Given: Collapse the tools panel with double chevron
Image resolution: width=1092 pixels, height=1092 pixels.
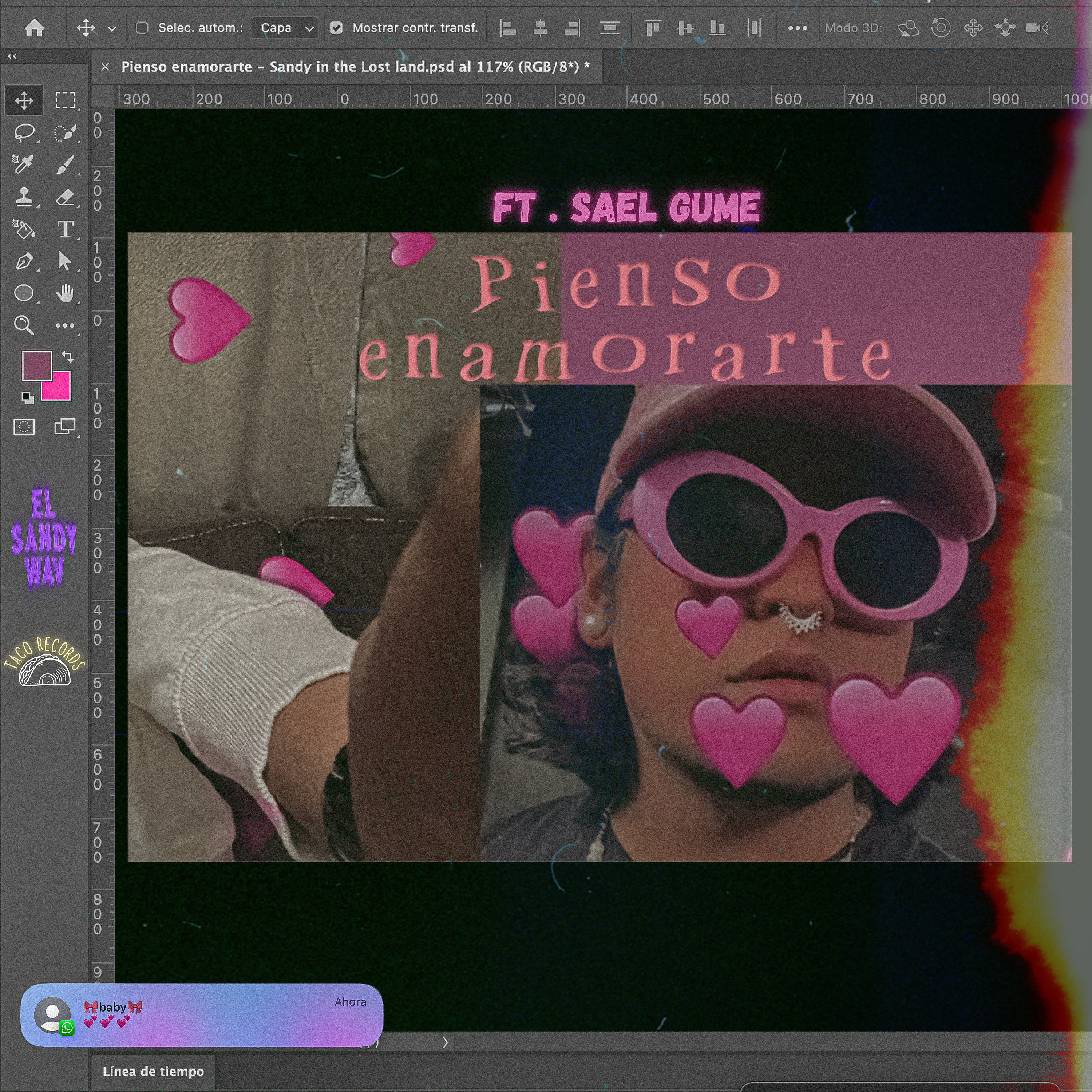Looking at the screenshot, I should (12, 56).
